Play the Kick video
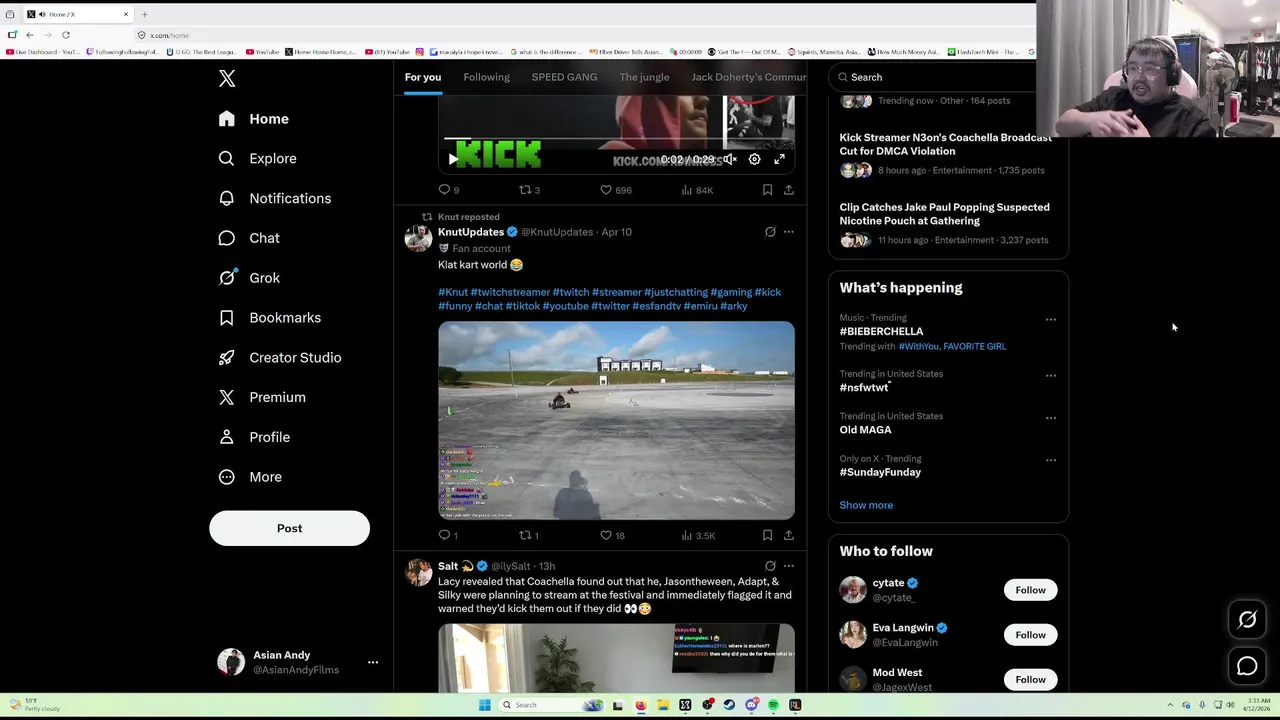 453,159
